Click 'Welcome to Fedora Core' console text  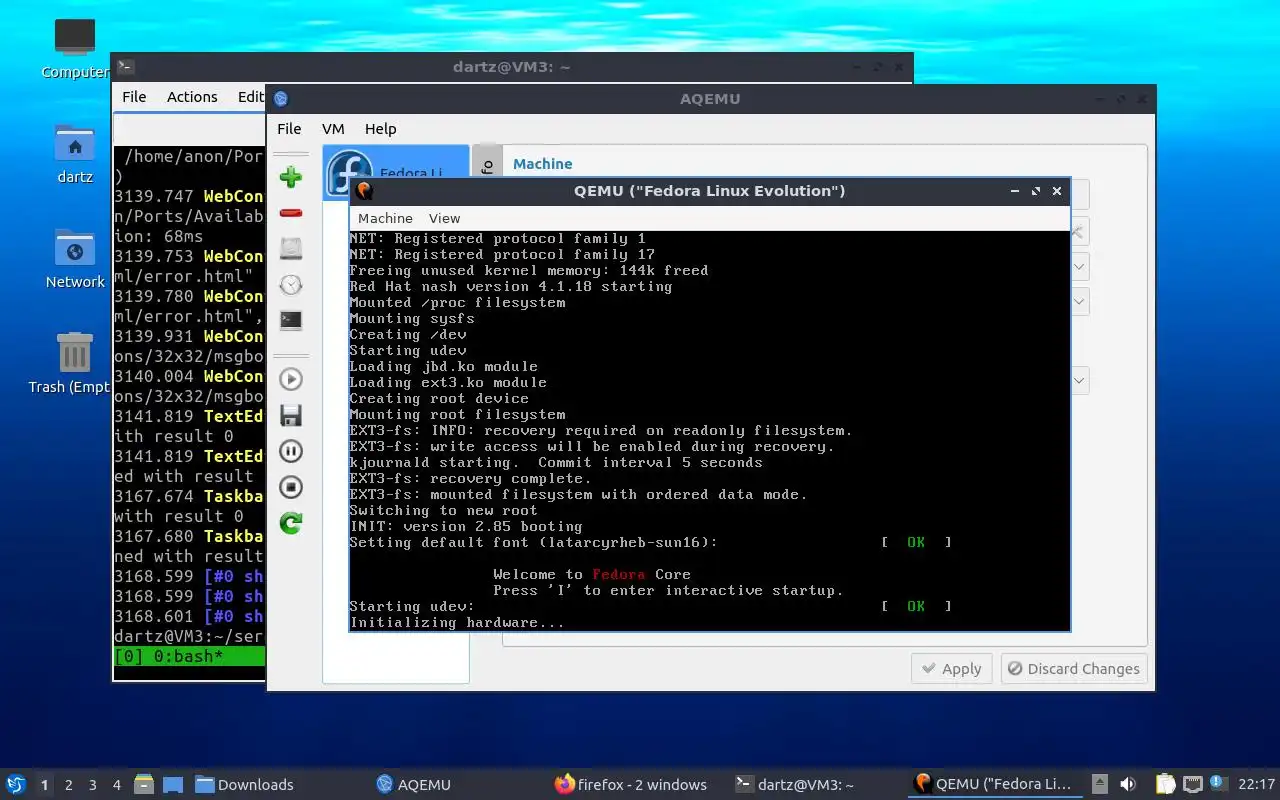[591, 575]
